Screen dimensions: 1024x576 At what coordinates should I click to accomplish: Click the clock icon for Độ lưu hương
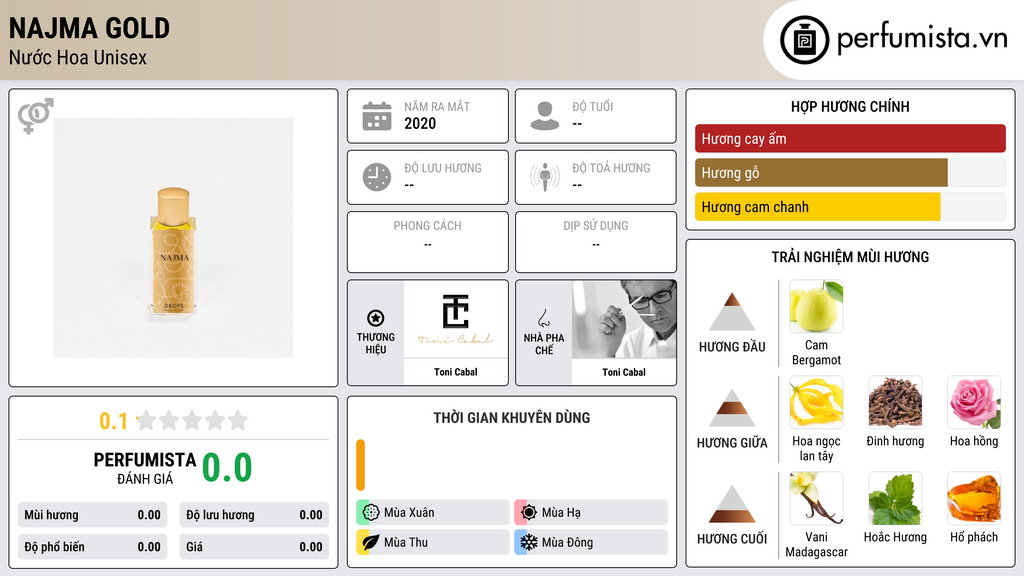click(x=377, y=177)
